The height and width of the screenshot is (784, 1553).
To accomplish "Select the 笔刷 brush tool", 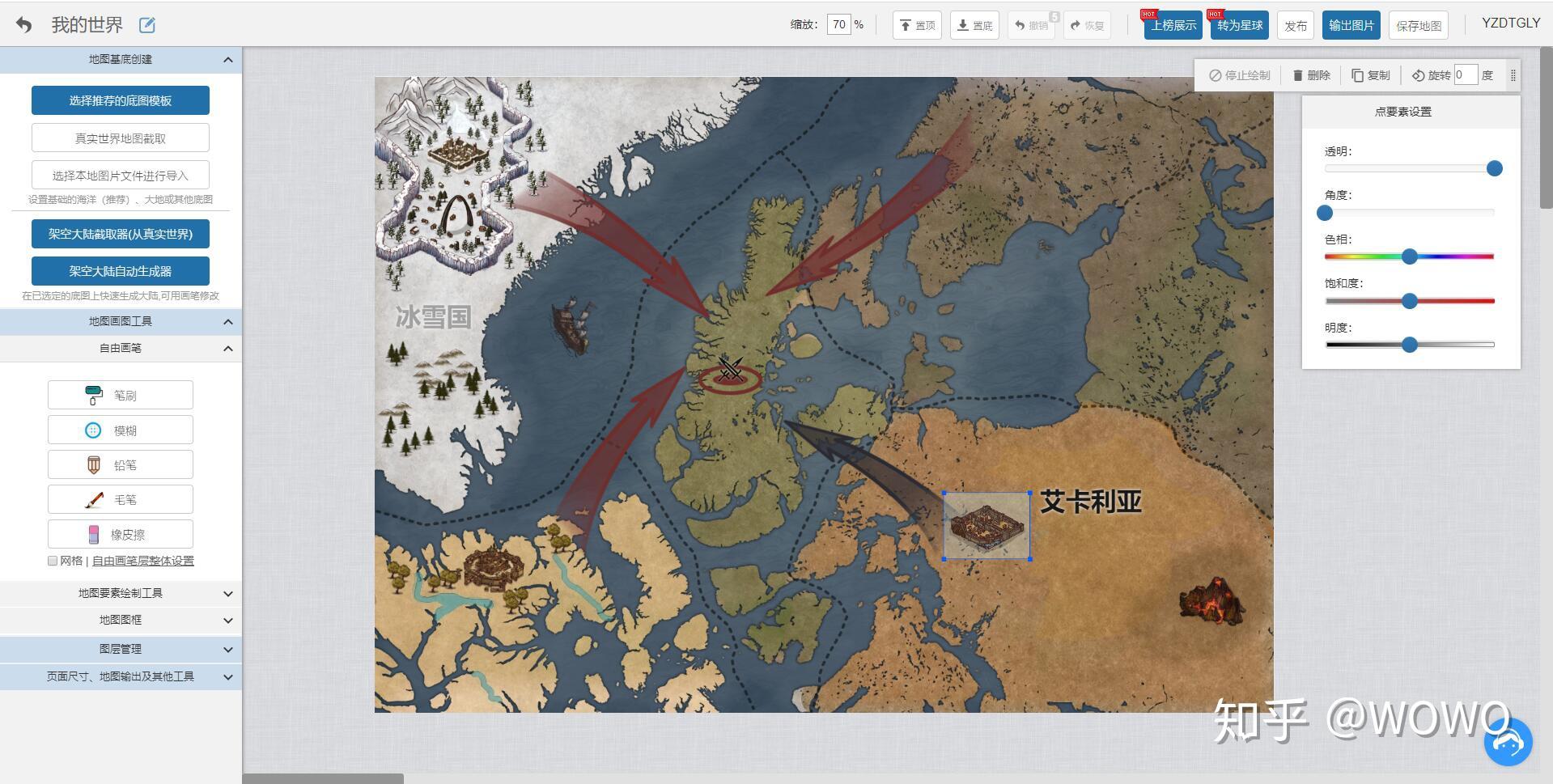I will click(x=121, y=395).
